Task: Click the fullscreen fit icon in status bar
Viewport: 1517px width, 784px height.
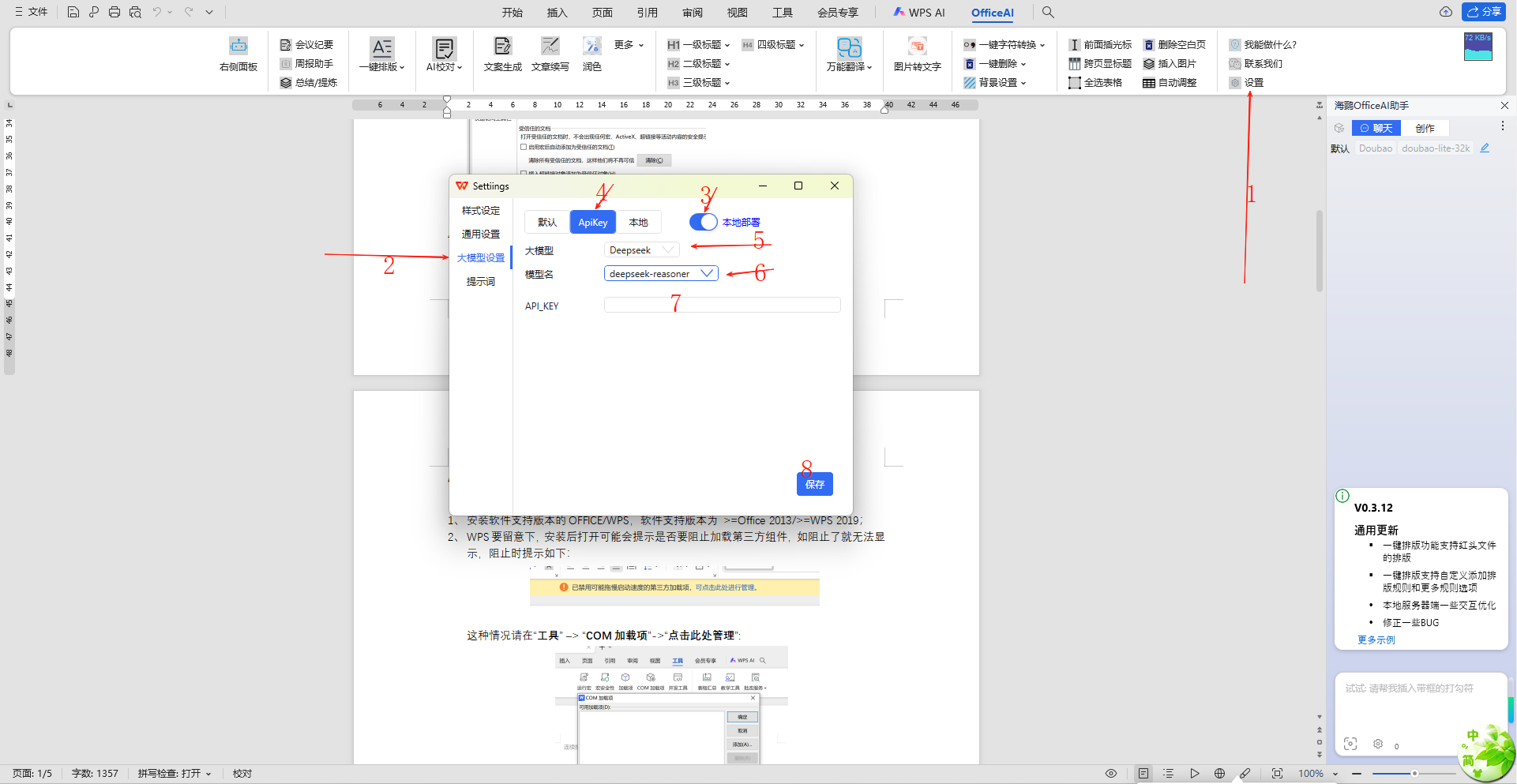Action: (1277, 774)
